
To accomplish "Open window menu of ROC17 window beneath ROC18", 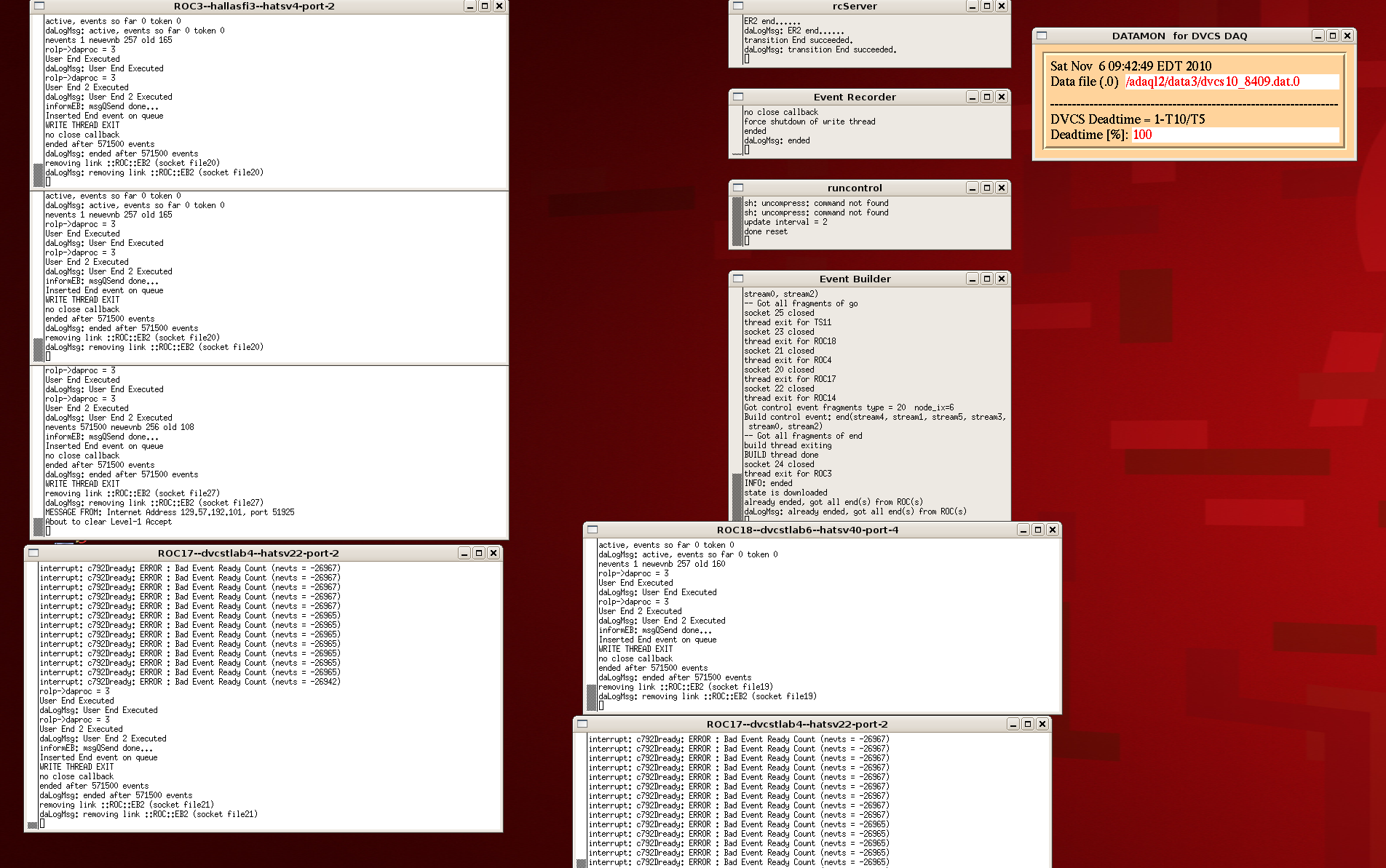I will pyautogui.click(x=582, y=724).
